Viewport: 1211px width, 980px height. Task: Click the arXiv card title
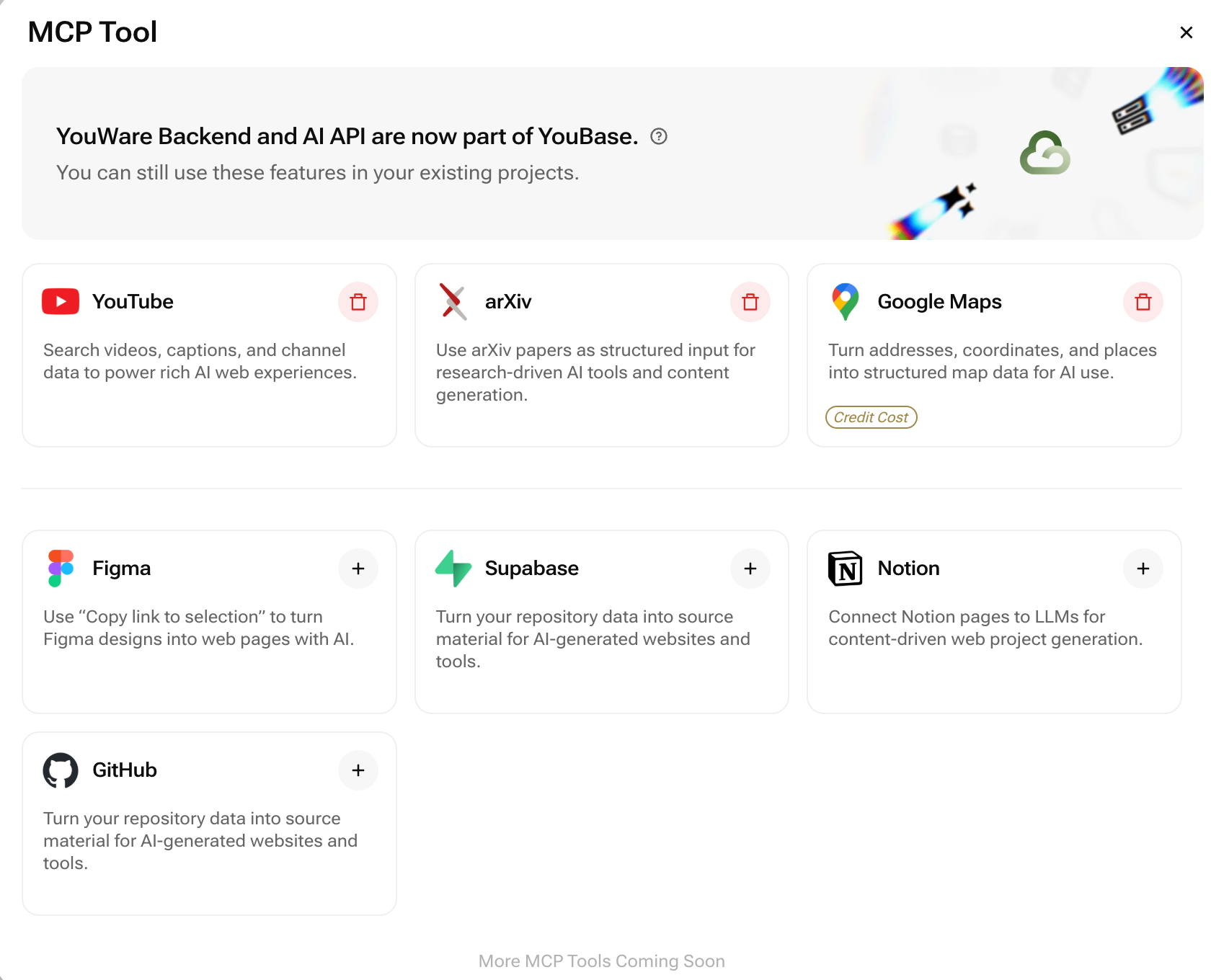508,302
